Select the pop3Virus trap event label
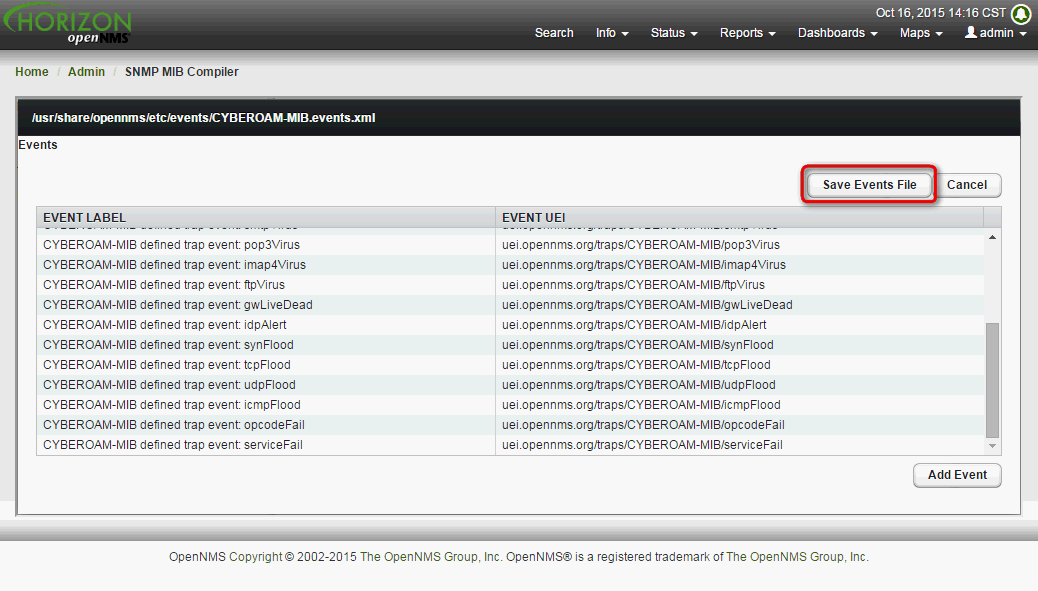 pos(171,245)
